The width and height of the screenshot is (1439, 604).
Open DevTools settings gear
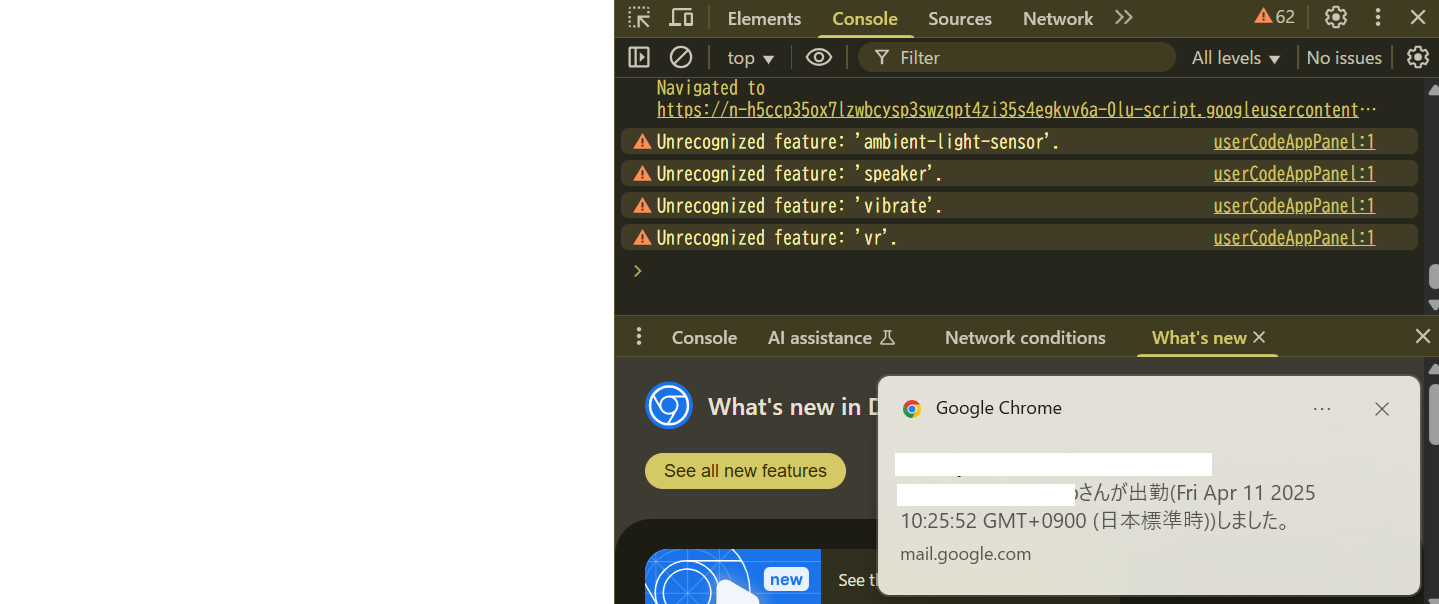pyautogui.click(x=1336, y=17)
